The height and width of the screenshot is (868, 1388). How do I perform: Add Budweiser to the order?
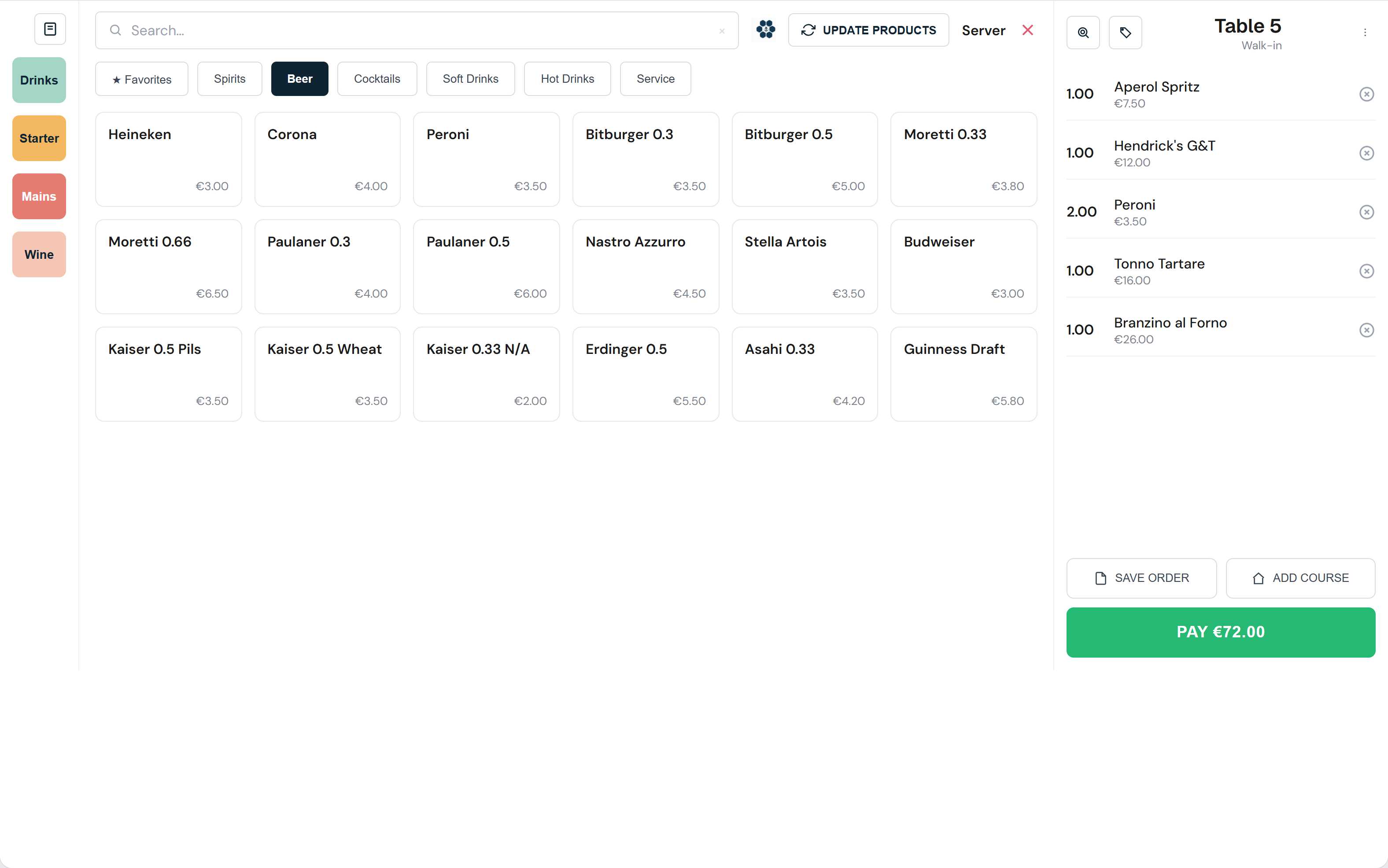click(x=963, y=267)
